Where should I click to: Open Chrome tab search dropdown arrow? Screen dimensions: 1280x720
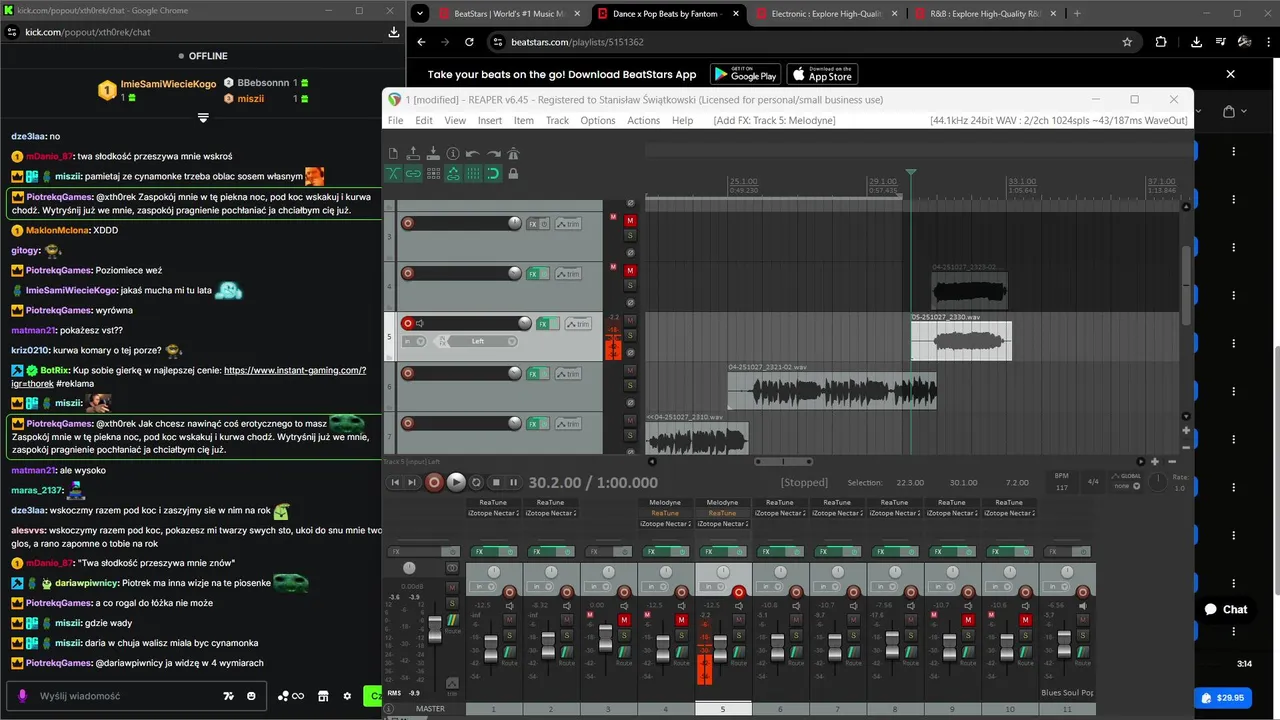pyautogui.click(x=420, y=14)
